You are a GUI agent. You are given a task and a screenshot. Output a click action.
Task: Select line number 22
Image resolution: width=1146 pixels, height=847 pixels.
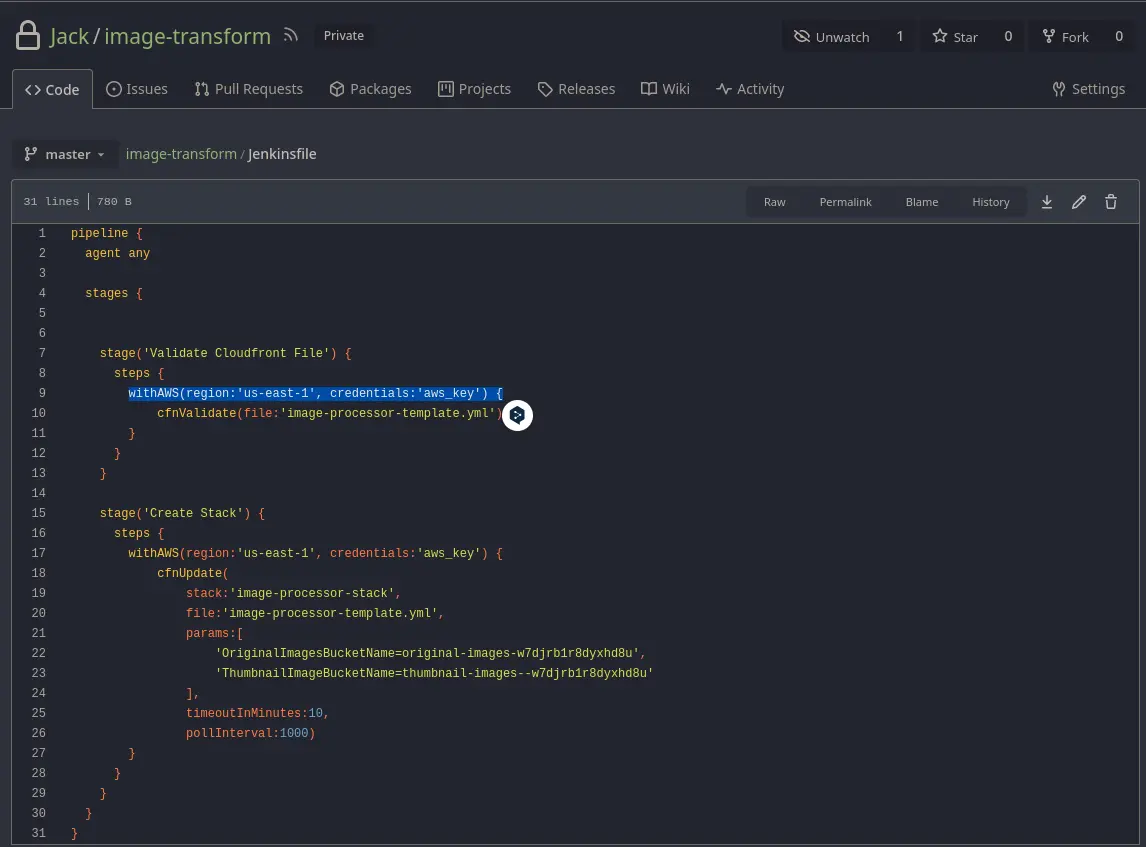39,653
